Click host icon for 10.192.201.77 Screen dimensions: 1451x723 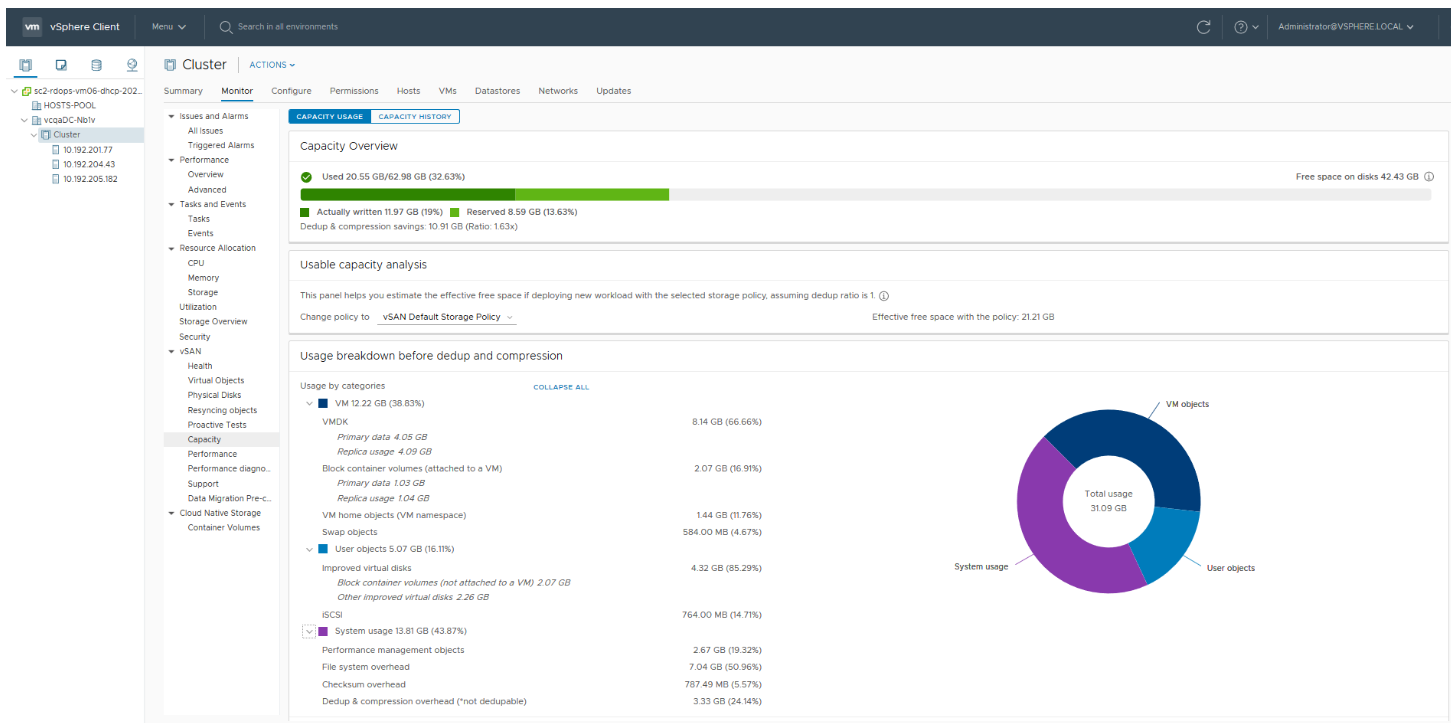[56, 150]
